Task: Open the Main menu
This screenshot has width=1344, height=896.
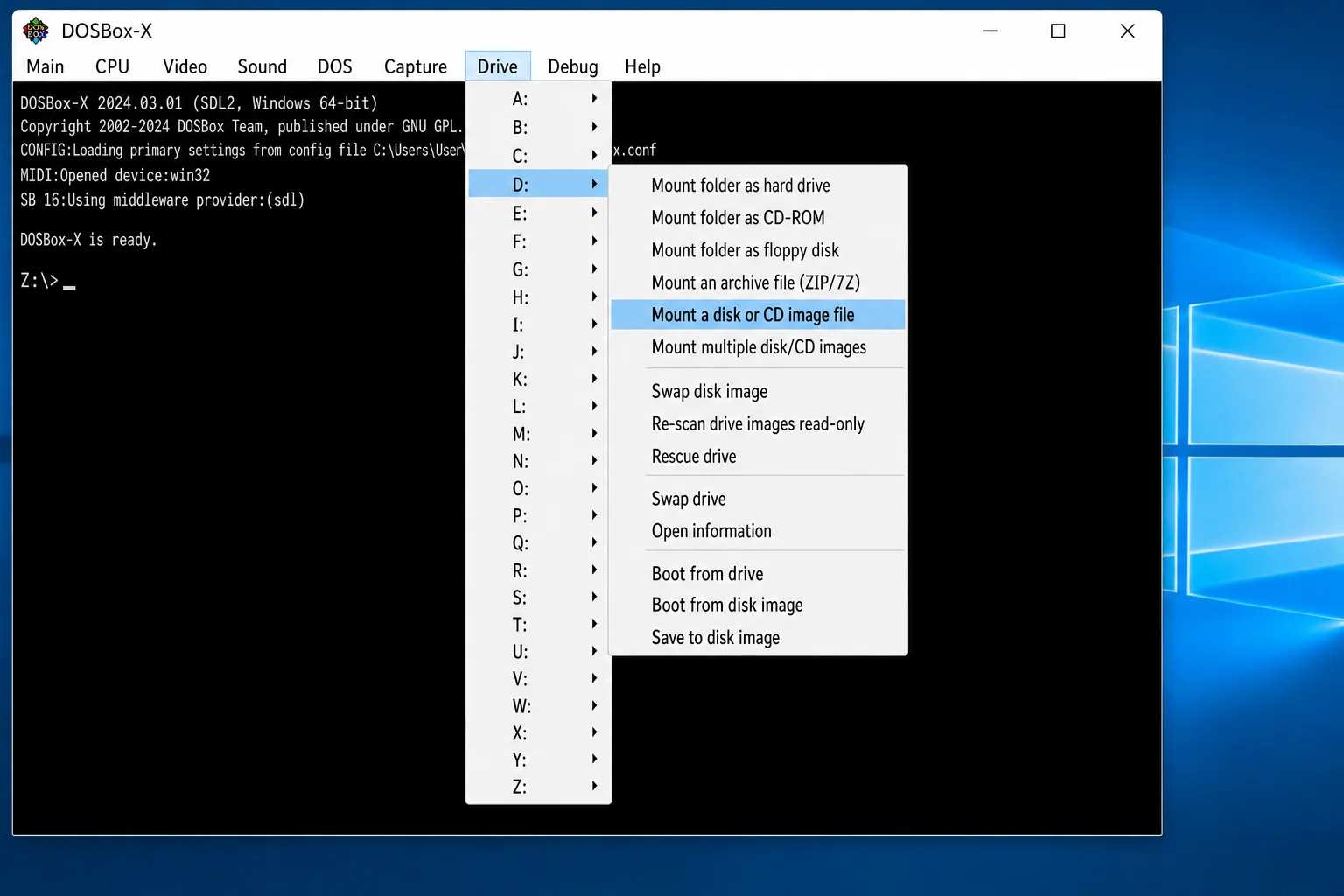Action: (x=45, y=66)
